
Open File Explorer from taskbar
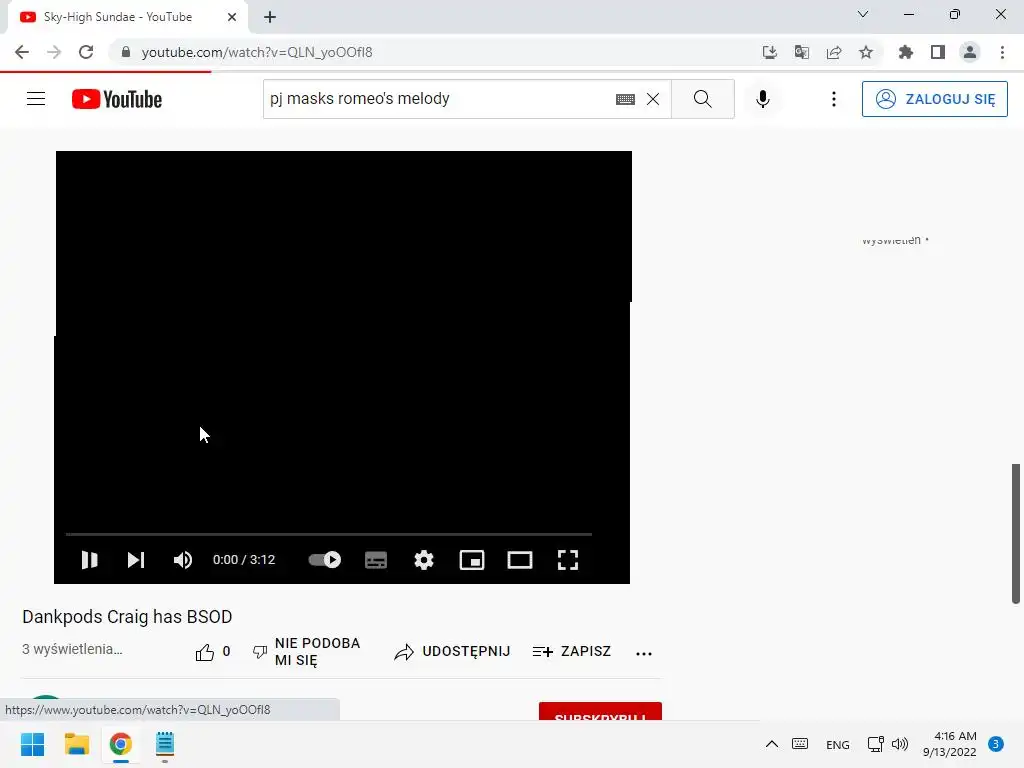click(76, 744)
